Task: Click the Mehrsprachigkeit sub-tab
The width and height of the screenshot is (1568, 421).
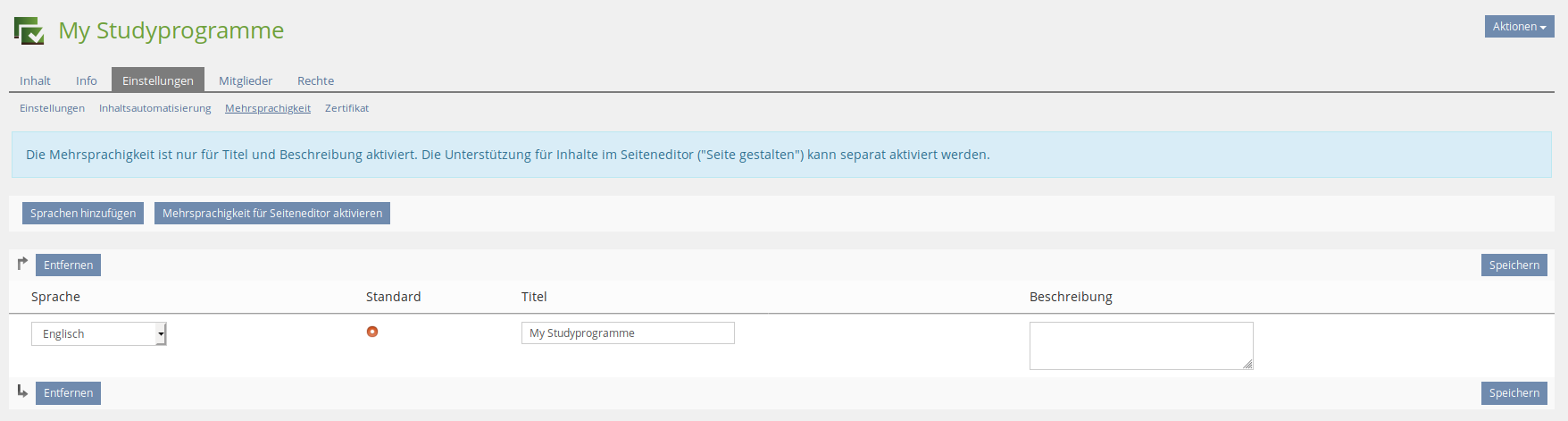Action: (268, 108)
